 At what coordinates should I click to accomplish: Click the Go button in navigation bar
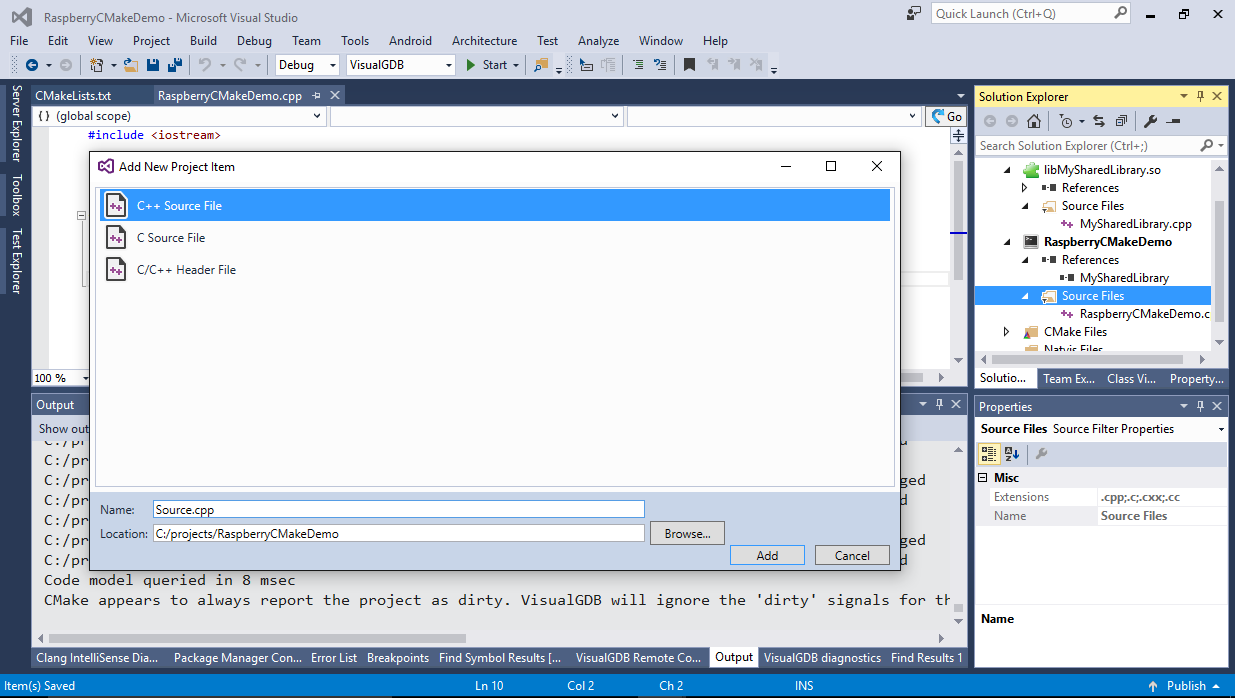(x=946, y=116)
